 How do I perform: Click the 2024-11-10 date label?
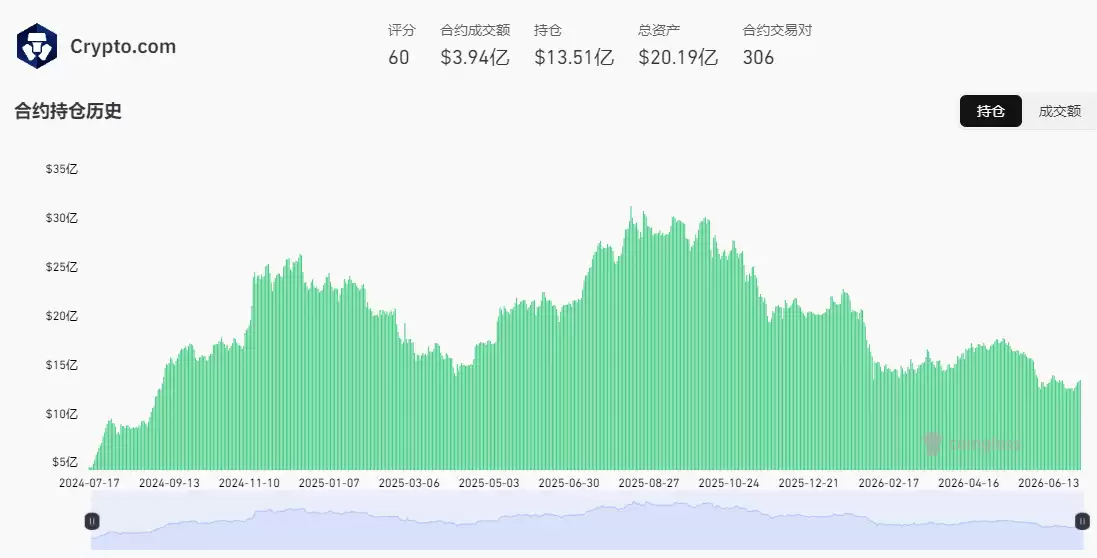(249, 483)
